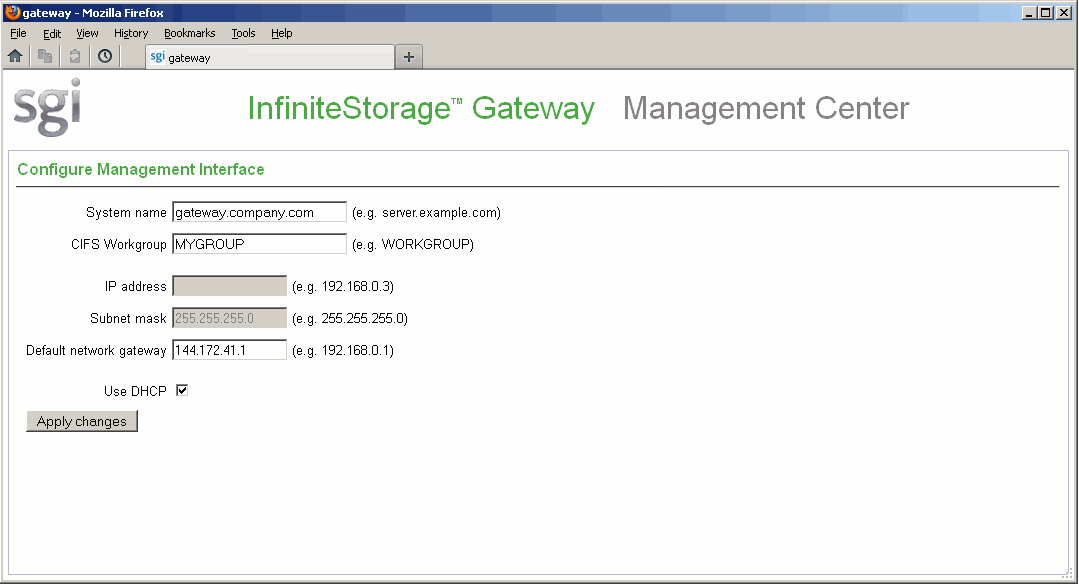Uncheck the Use DHCP checkbox
Viewport: 1079px width, 584px height.
coord(182,391)
